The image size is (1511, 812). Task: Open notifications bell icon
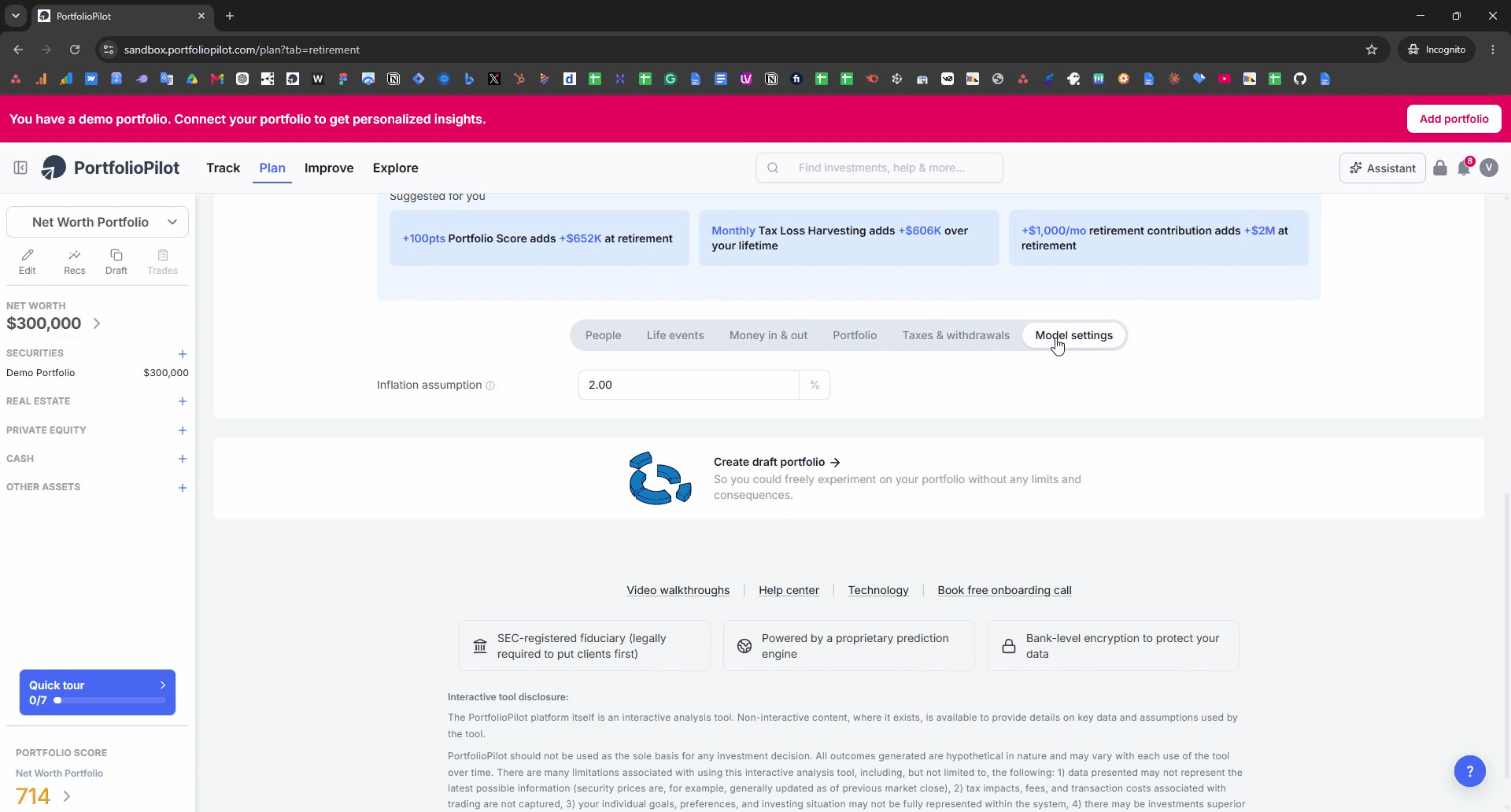(1464, 168)
